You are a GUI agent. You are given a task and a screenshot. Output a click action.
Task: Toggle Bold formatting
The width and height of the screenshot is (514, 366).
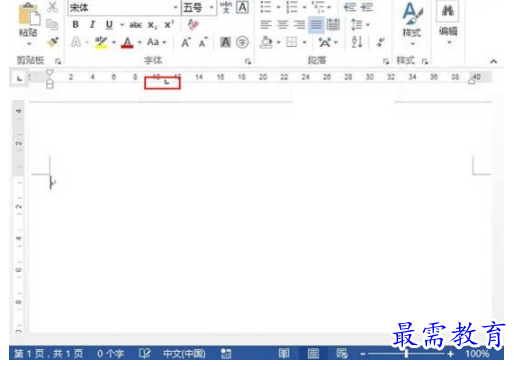(x=76, y=25)
